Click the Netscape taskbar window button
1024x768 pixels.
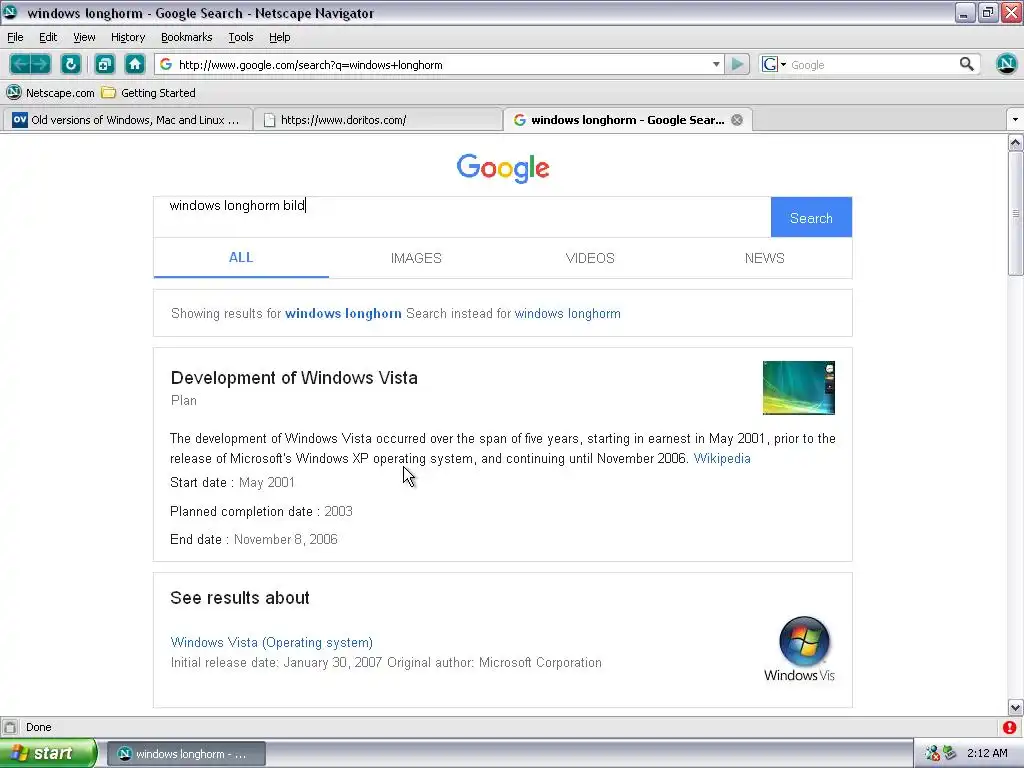pyautogui.click(x=186, y=754)
